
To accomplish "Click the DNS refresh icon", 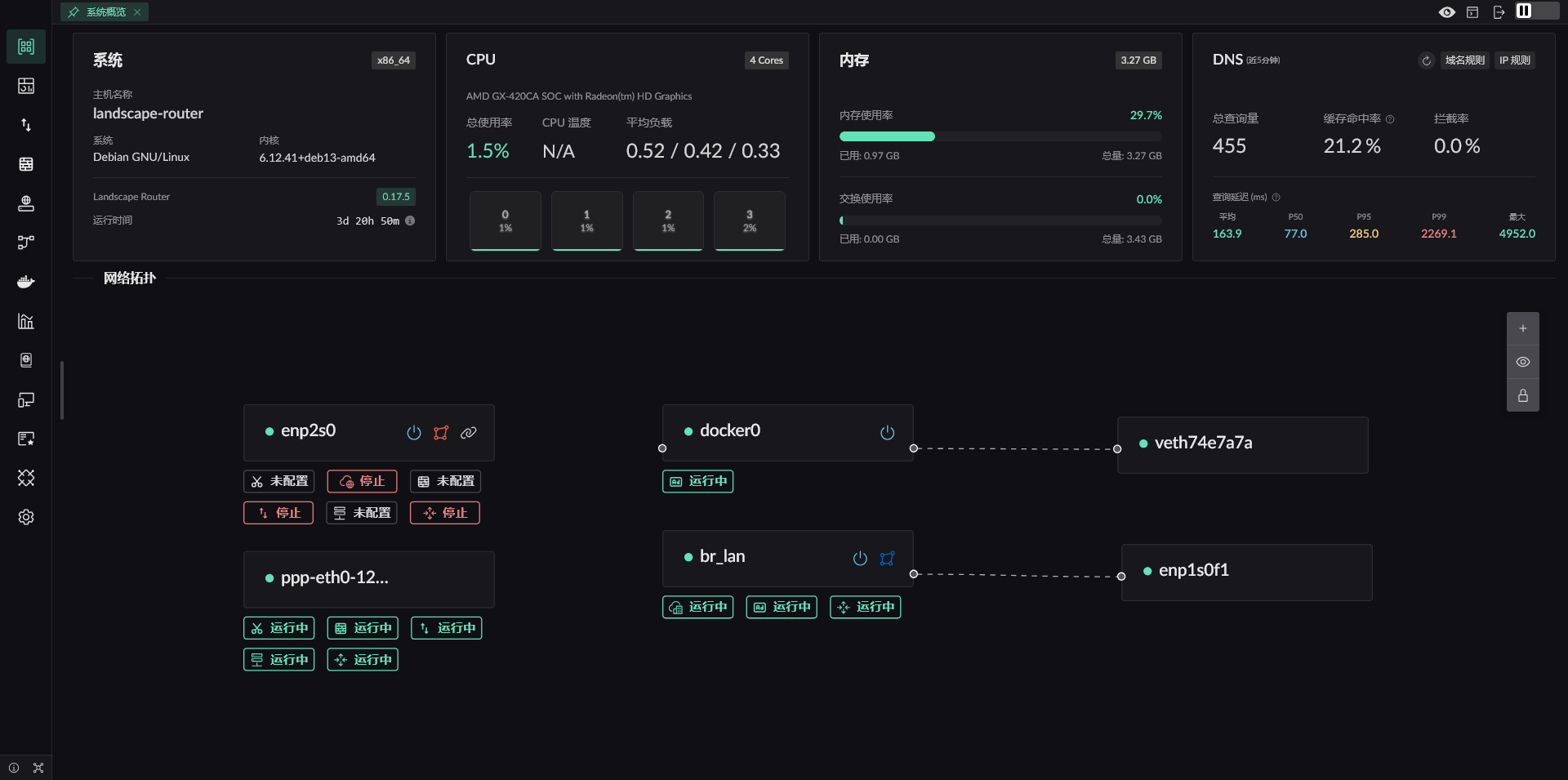I will [x=1426, y=60].
